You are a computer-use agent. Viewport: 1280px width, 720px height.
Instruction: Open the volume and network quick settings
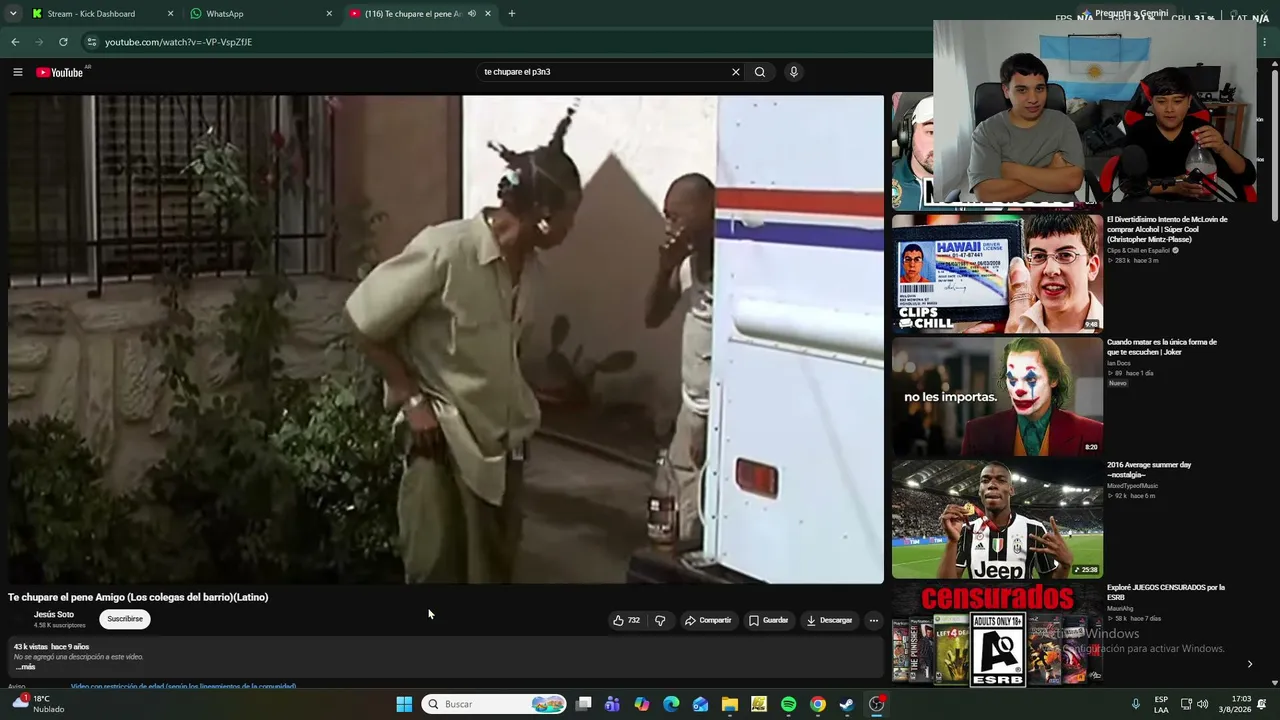click(1194, 704)
